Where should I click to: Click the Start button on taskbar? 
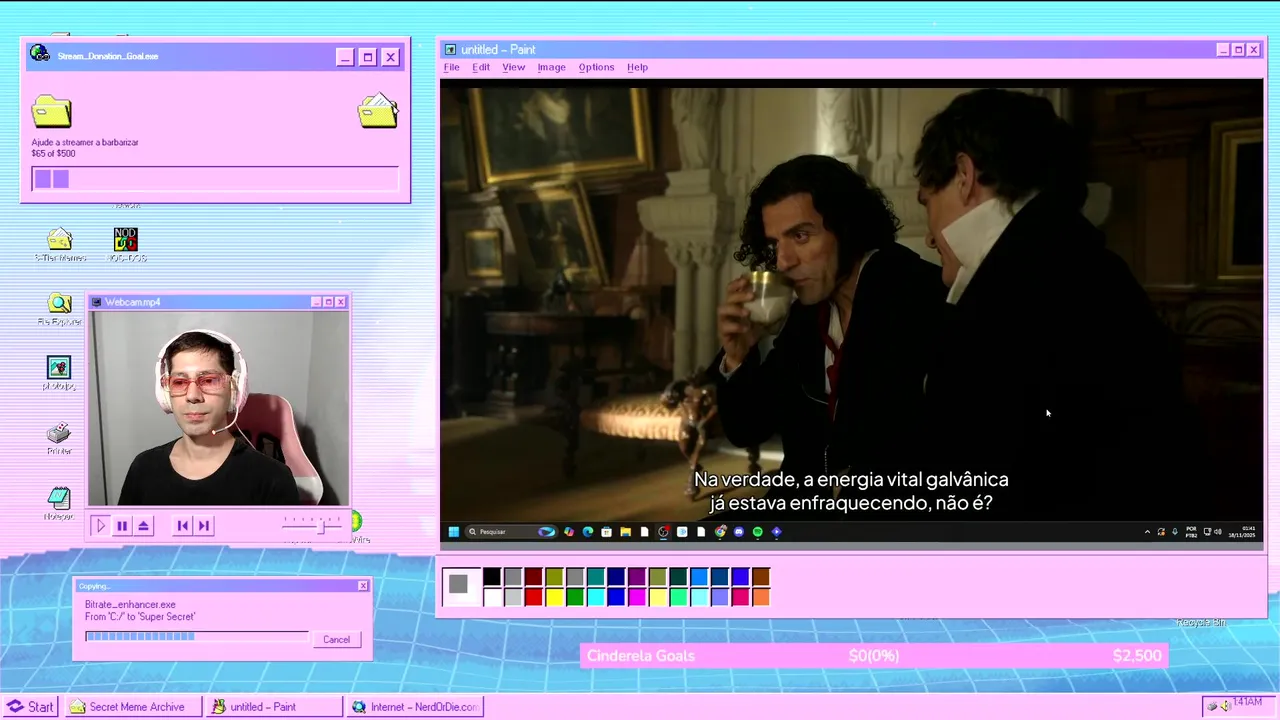30,706
